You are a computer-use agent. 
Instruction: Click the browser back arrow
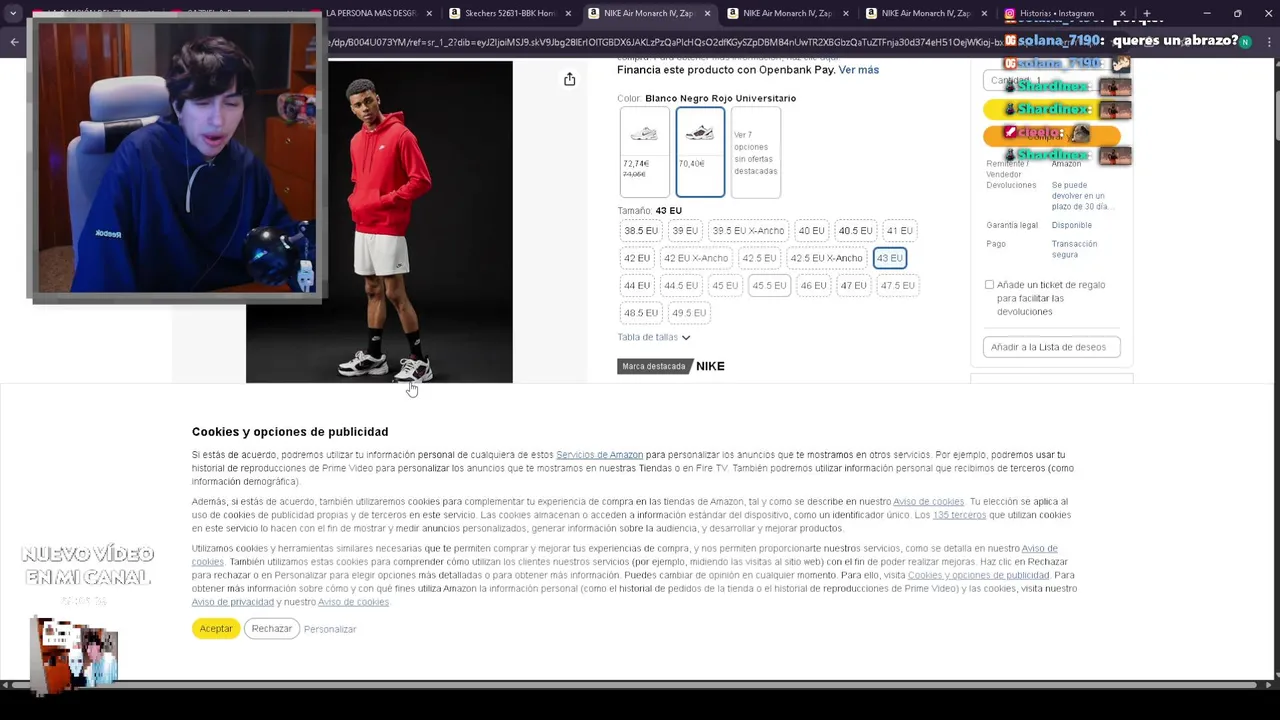click(x=14, y=41)
